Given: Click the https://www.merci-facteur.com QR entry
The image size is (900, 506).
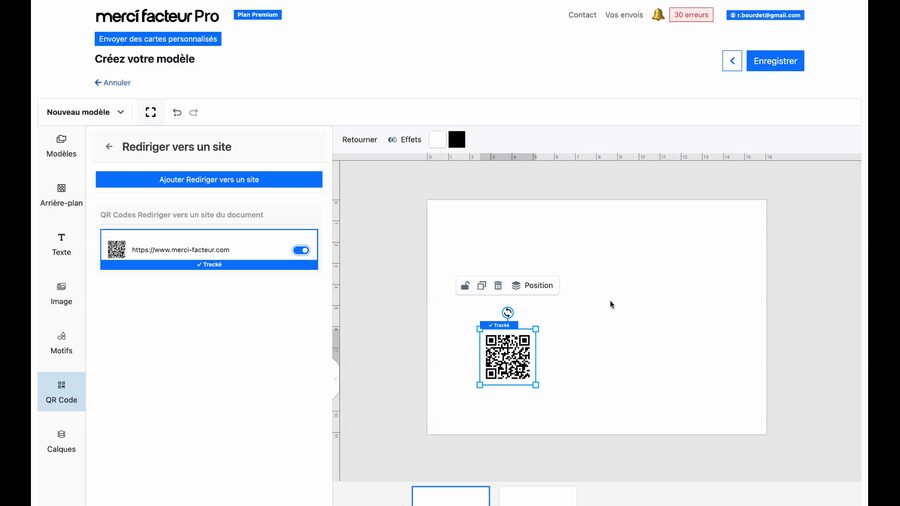Looking at the screenshot, I should [209, 250].
